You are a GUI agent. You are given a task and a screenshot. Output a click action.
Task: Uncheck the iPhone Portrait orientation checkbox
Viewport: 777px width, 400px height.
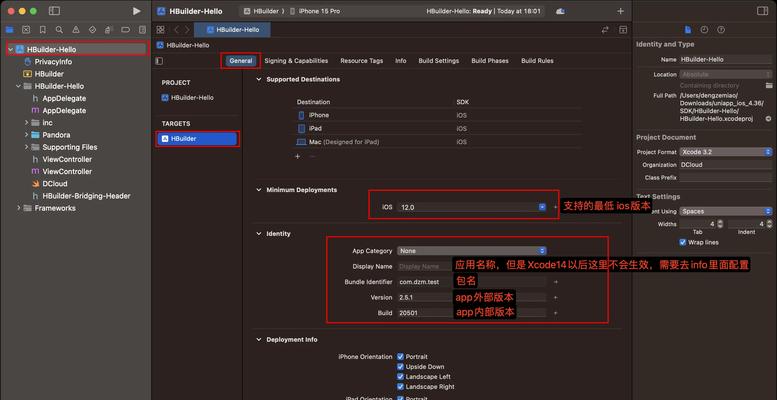click(401, 357)
